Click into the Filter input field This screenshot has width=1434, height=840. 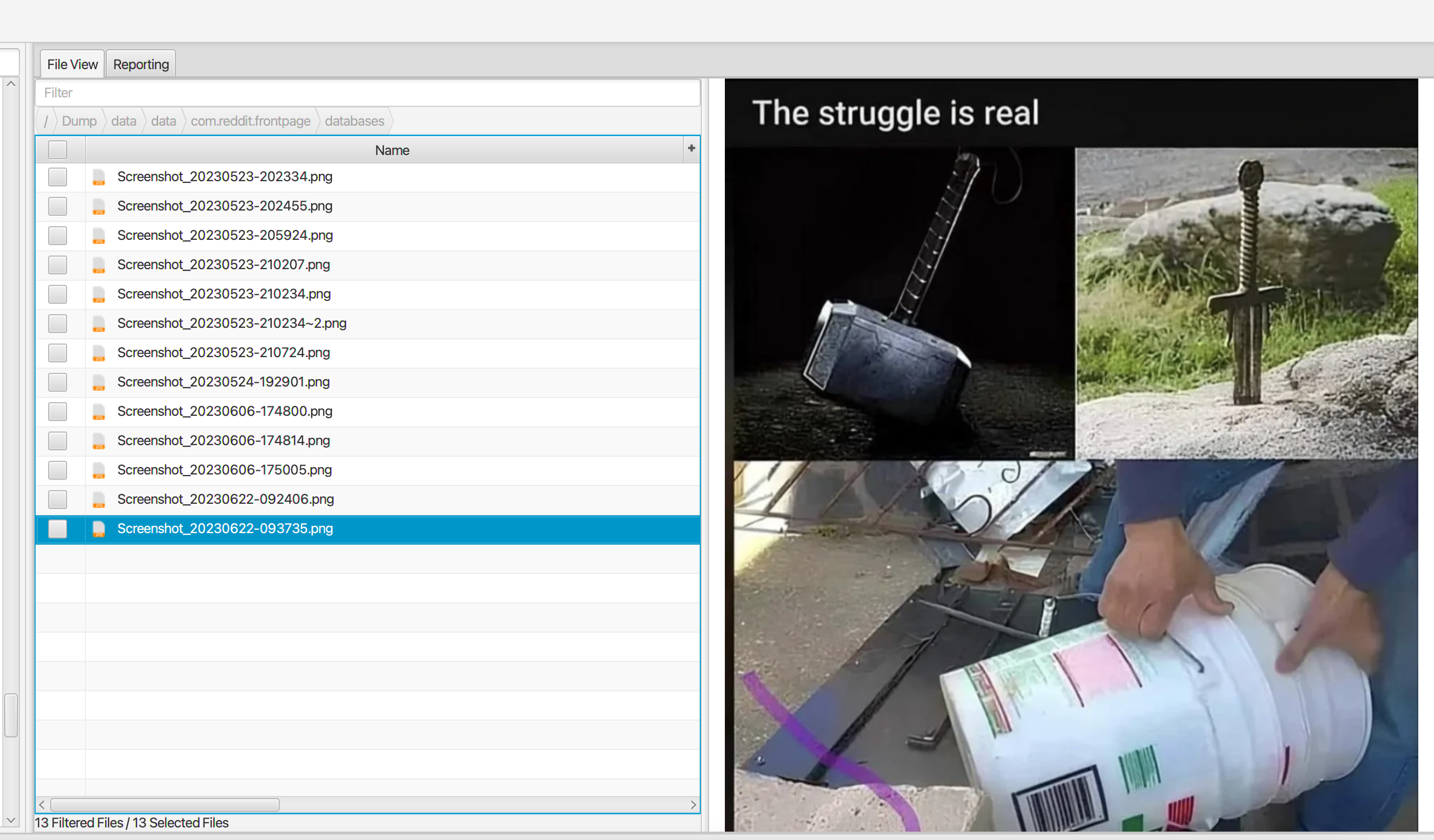click(x=368, y=93)
